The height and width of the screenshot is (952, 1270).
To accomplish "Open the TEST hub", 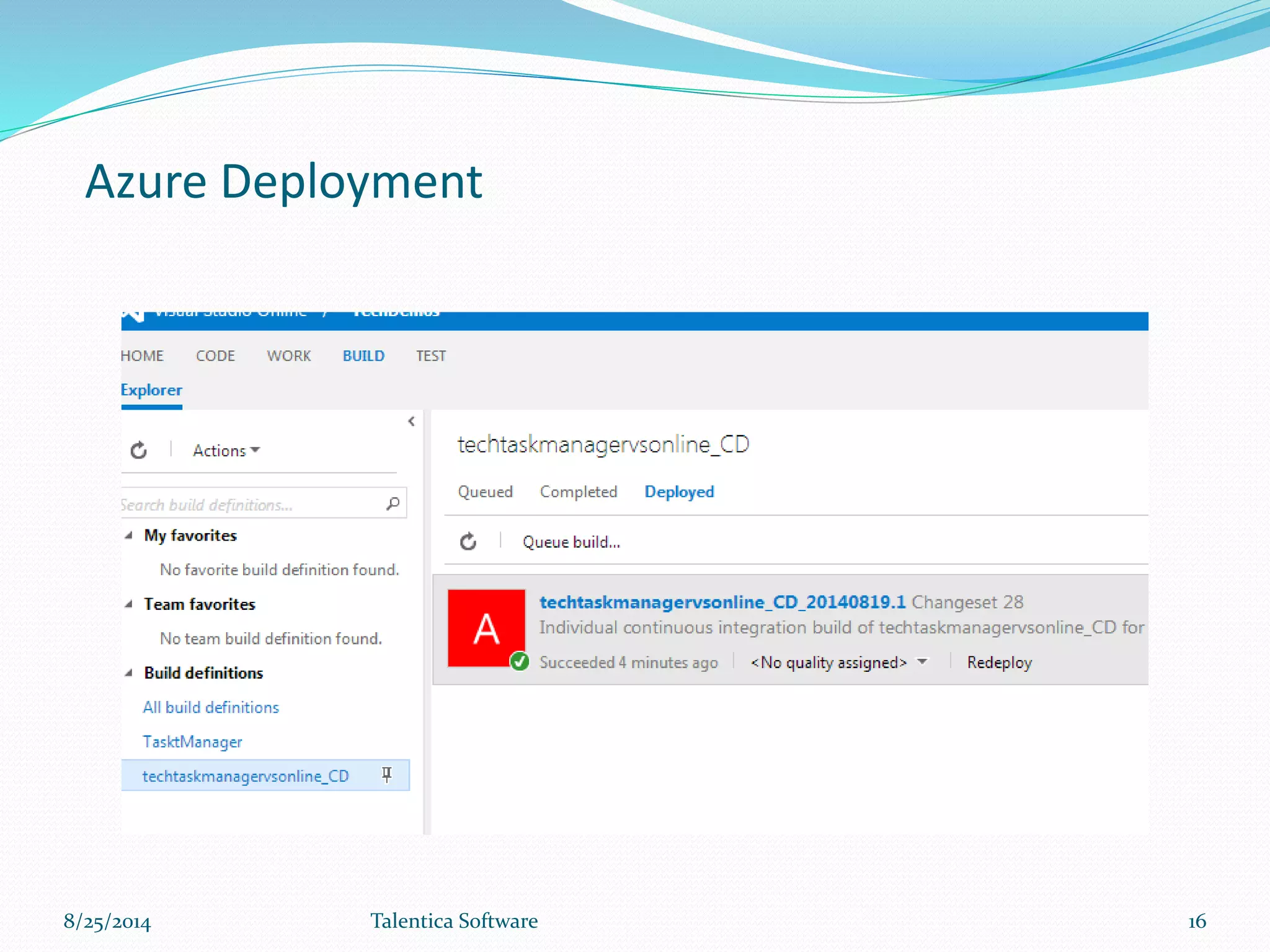I will tap(431, 356).
